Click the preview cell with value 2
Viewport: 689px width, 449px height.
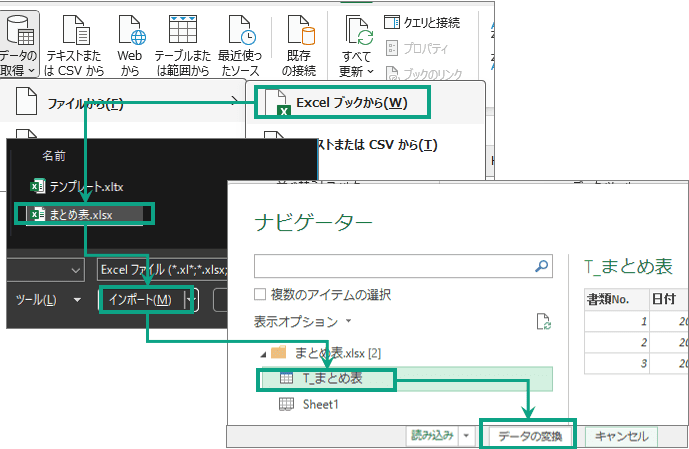click(616, 342)
